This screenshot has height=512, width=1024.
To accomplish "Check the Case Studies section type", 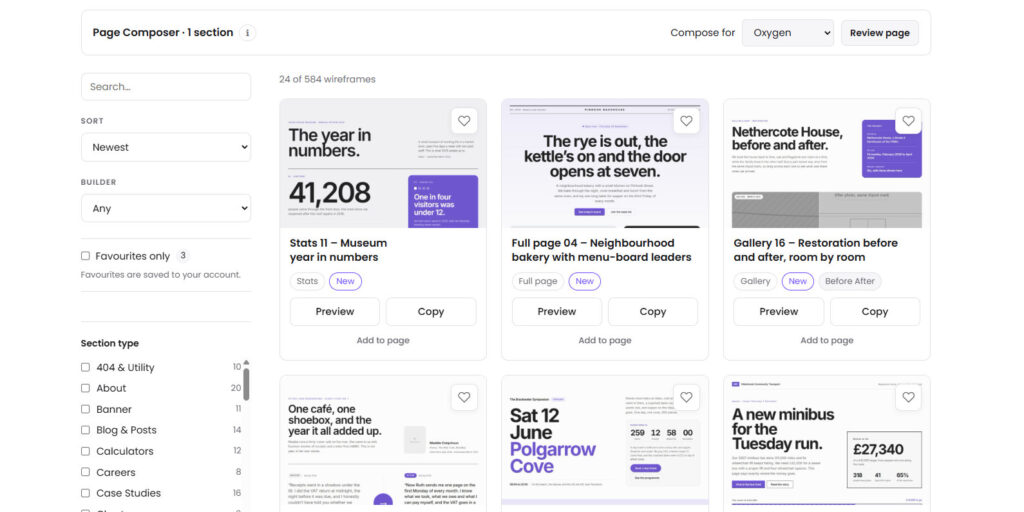I will tap(86, 492).
